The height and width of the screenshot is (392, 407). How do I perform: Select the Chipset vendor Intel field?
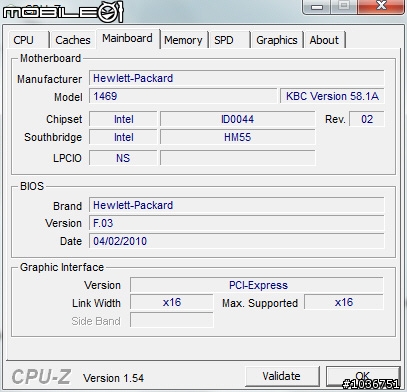pos(123,119)
